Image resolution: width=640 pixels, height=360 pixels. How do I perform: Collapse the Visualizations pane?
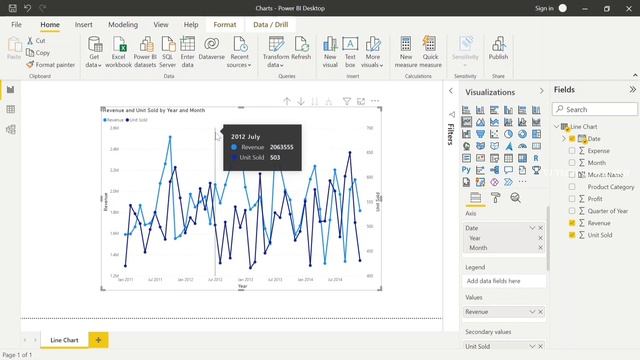coord(542,91)
